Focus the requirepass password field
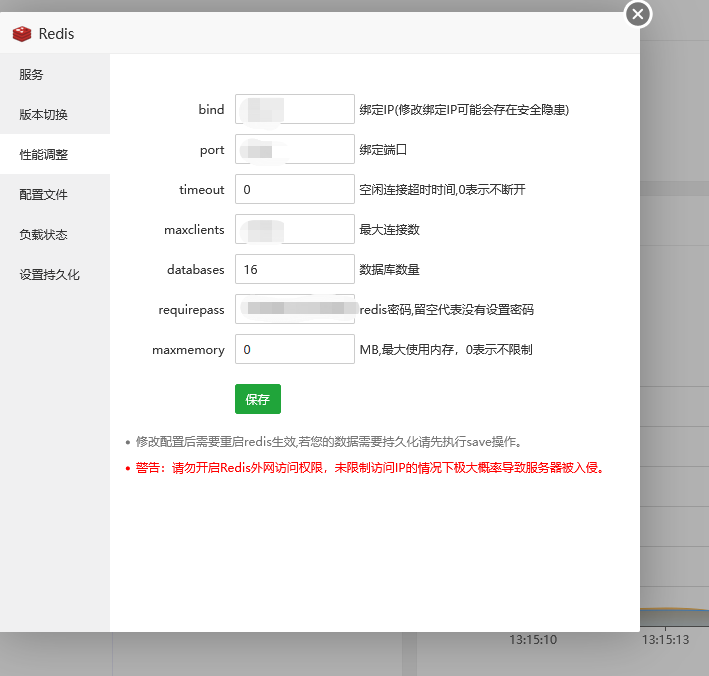This screenshot has width=709, height=676. point(295,309)
